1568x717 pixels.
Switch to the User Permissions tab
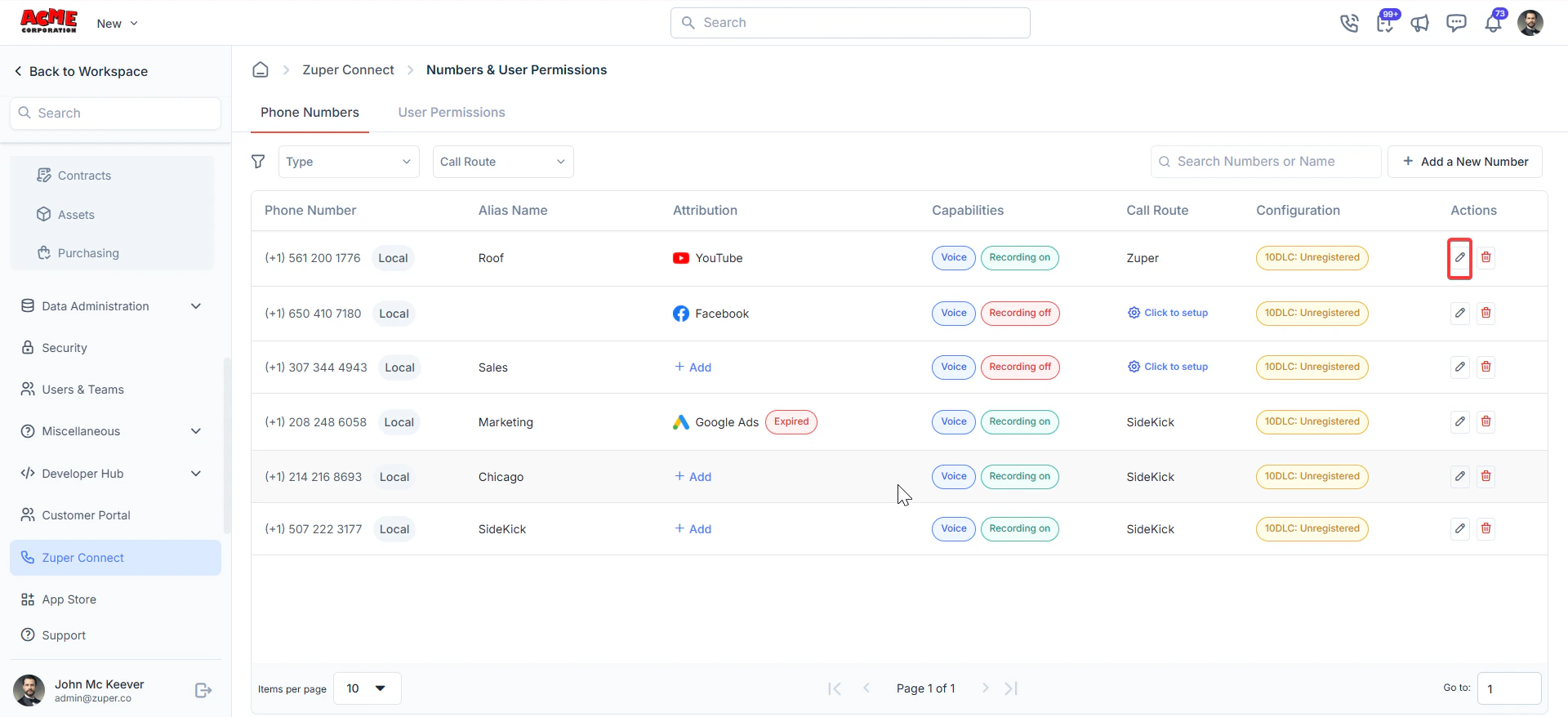pyautogui.click(x=452, y=113)
